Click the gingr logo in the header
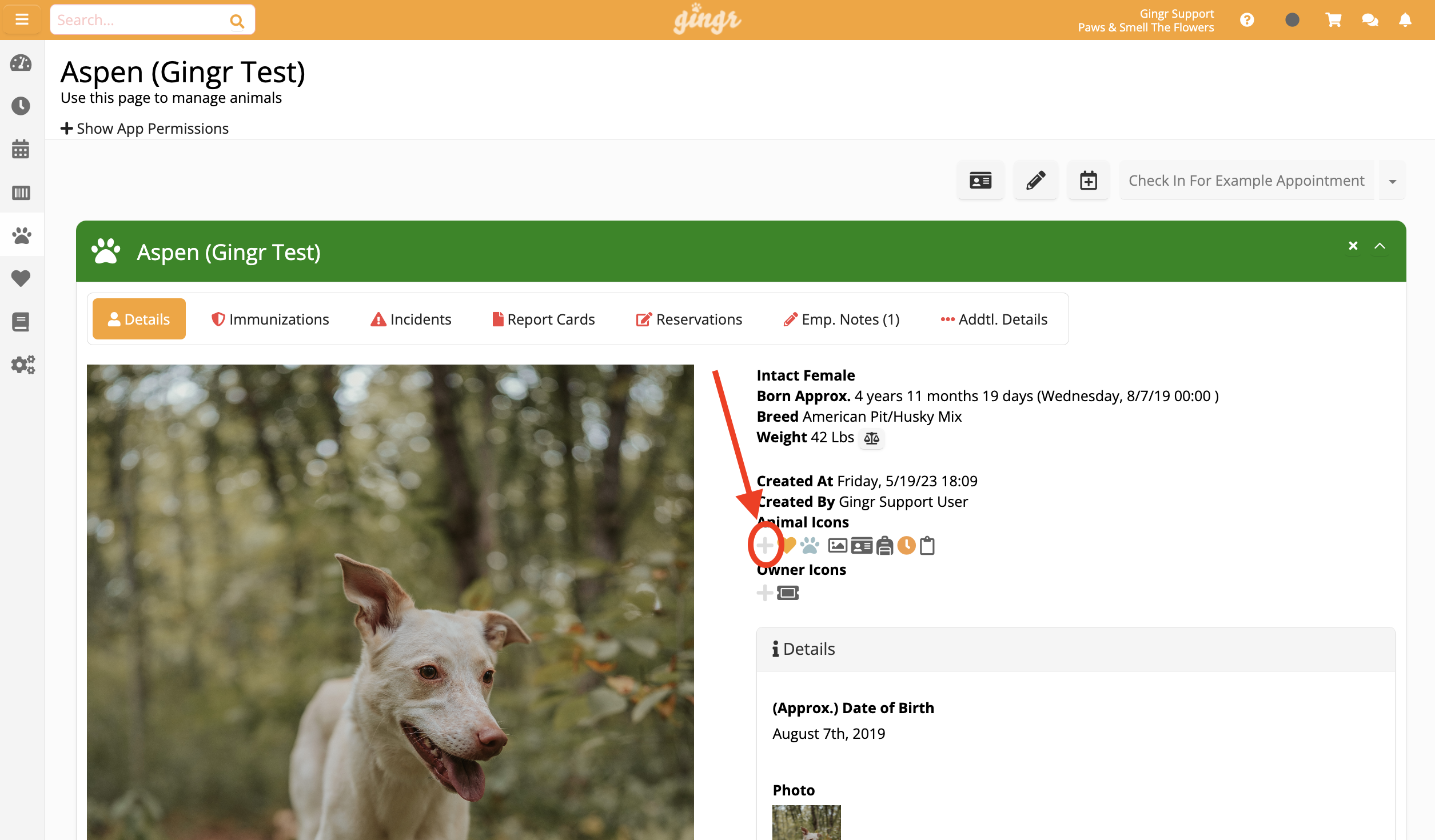 pos(707,19)
